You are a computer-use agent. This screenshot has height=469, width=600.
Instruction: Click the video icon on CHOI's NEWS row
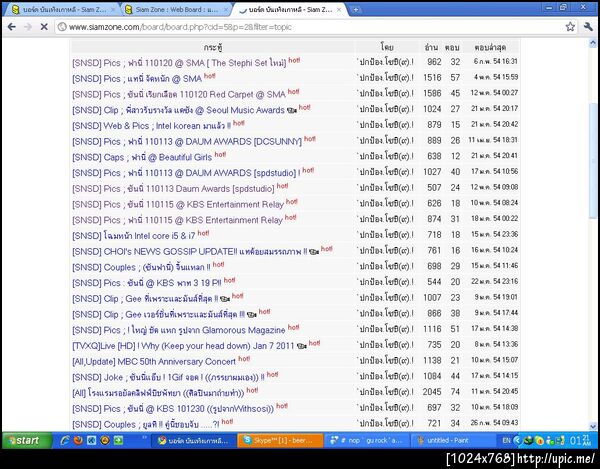(x=314, y=252)
